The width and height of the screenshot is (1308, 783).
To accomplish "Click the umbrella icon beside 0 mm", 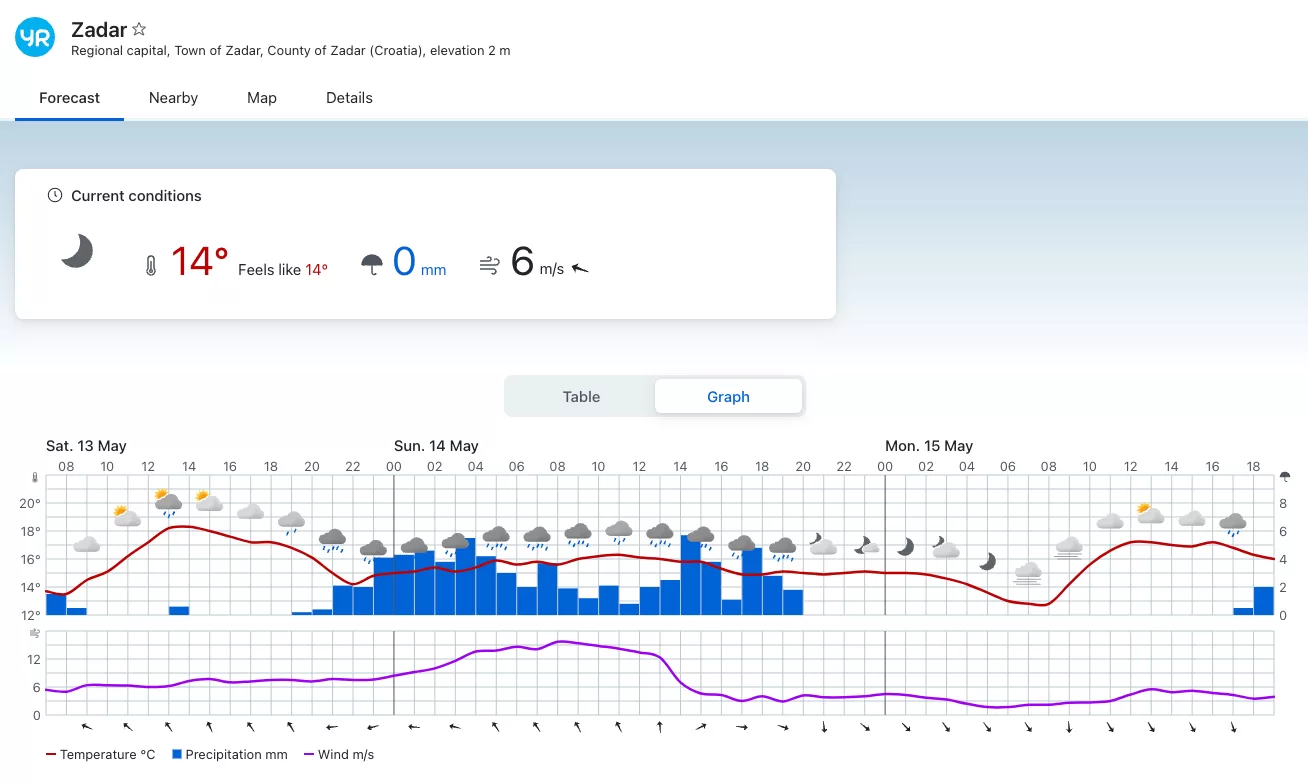I will tap(372, 265).
